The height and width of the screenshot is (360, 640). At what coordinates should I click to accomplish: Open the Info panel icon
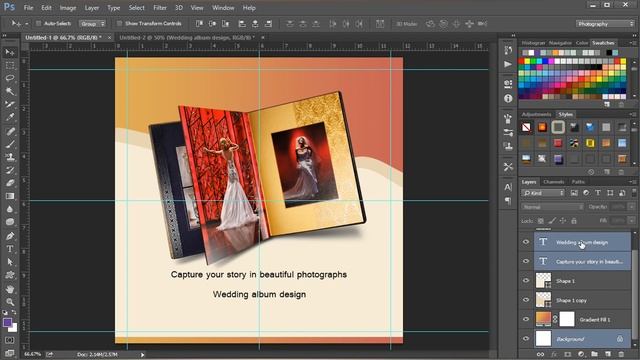click(508, 98)
